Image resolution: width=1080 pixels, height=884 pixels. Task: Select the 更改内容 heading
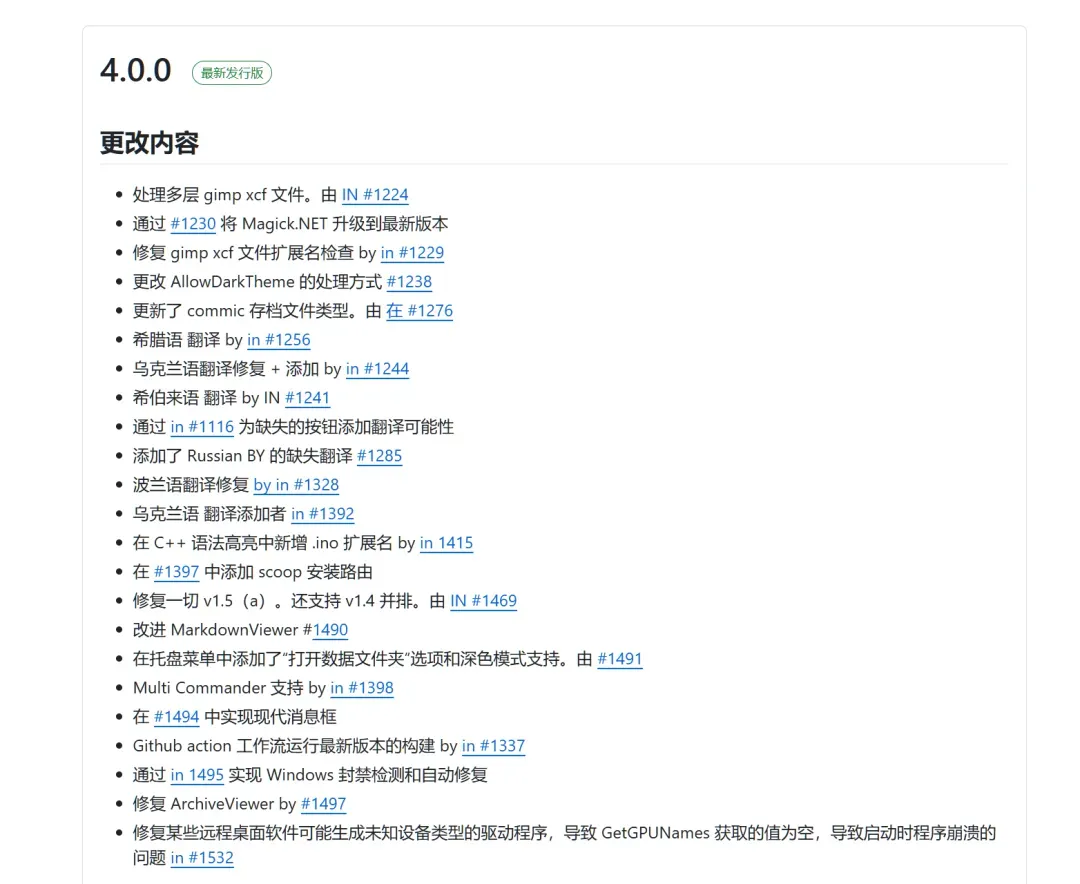pos(149,143)
